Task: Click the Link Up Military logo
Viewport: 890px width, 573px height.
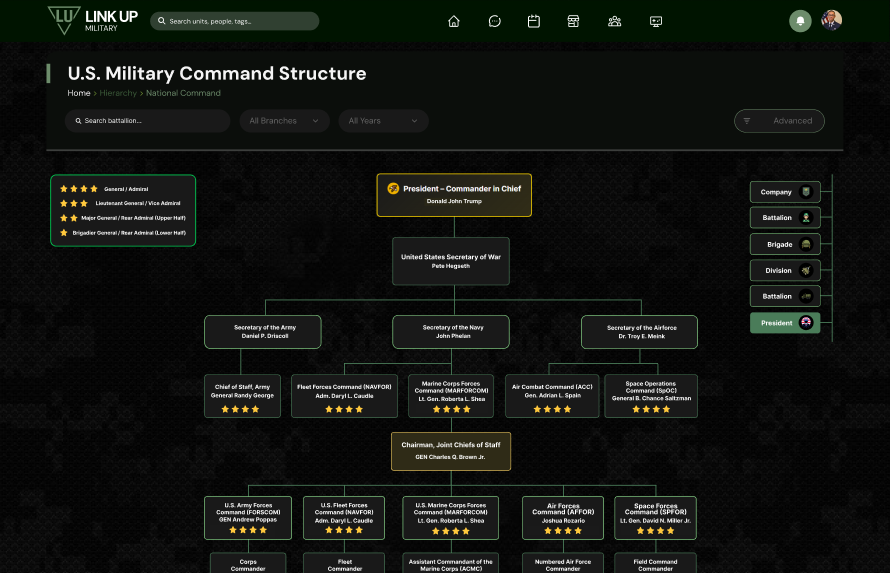Action: pos(92,21)
